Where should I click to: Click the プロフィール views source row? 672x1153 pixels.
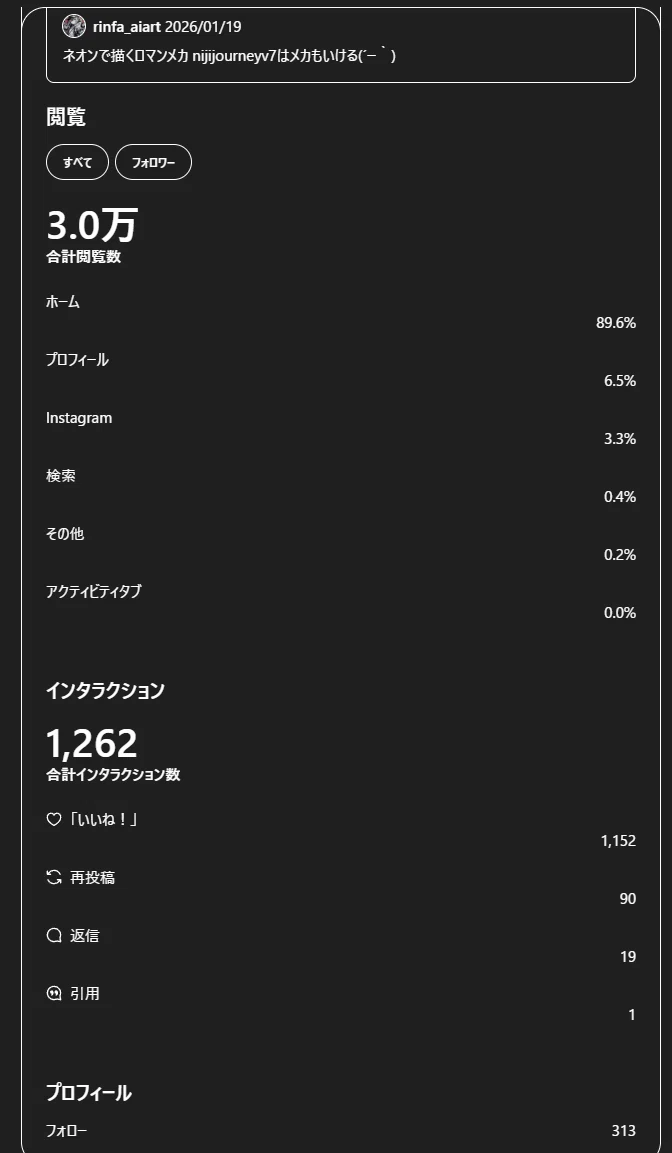click(341, 370)
